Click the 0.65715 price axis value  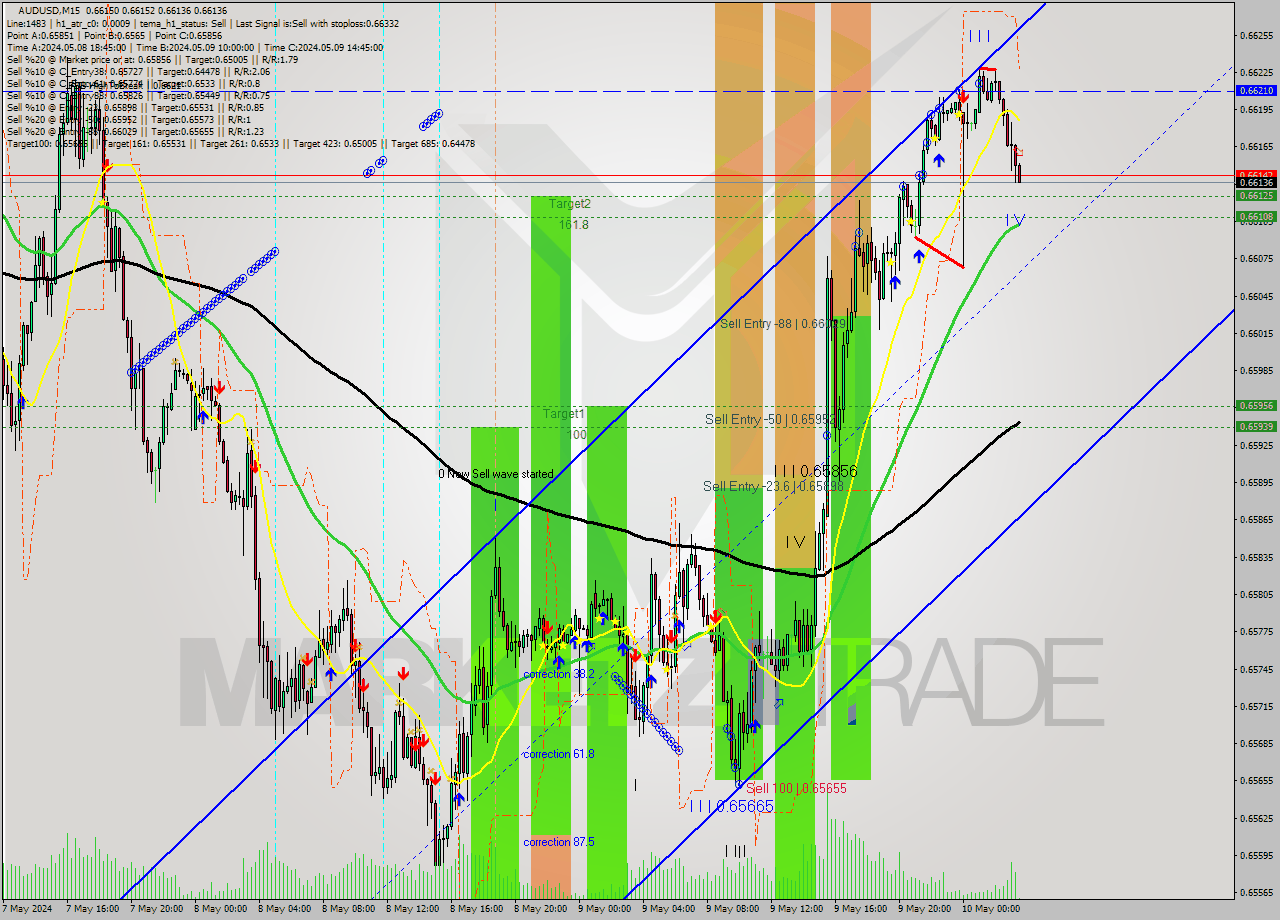[x=1256, y=707]
